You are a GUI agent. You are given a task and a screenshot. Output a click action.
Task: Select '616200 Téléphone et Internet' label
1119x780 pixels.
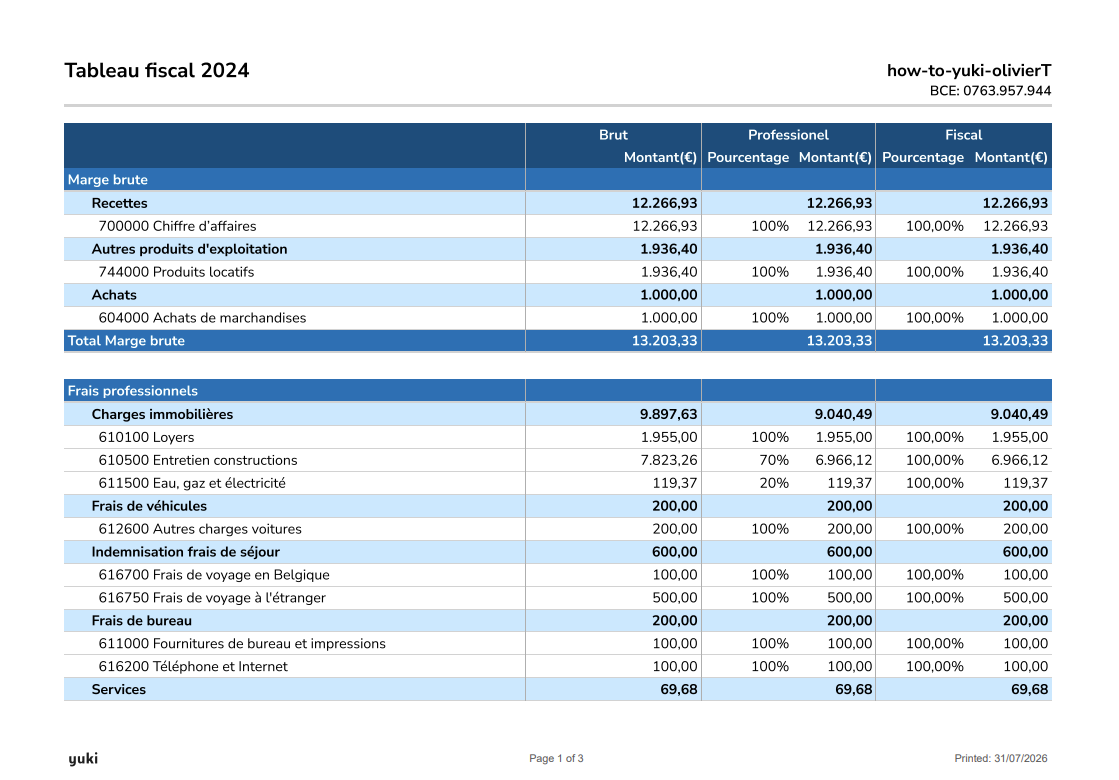point(193,667)
